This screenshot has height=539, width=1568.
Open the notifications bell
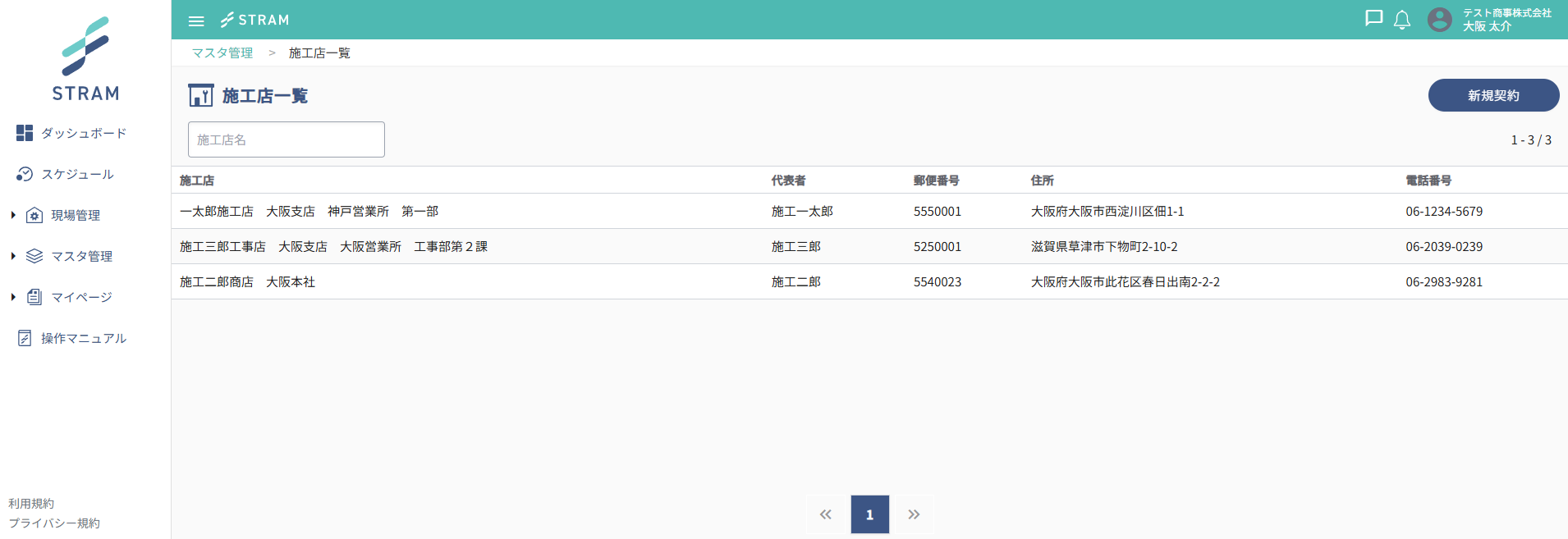point(1402,20)
